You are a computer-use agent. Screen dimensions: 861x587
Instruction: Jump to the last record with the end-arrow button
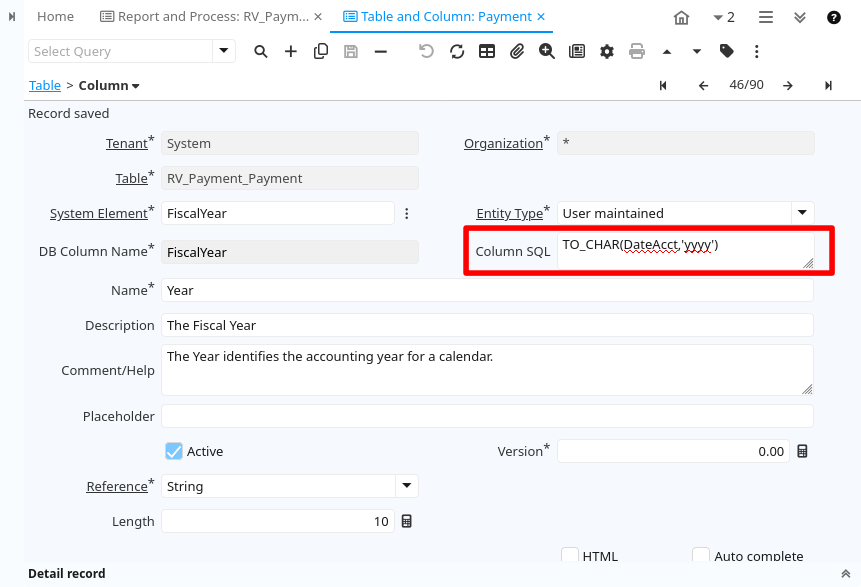coord(829,85)
